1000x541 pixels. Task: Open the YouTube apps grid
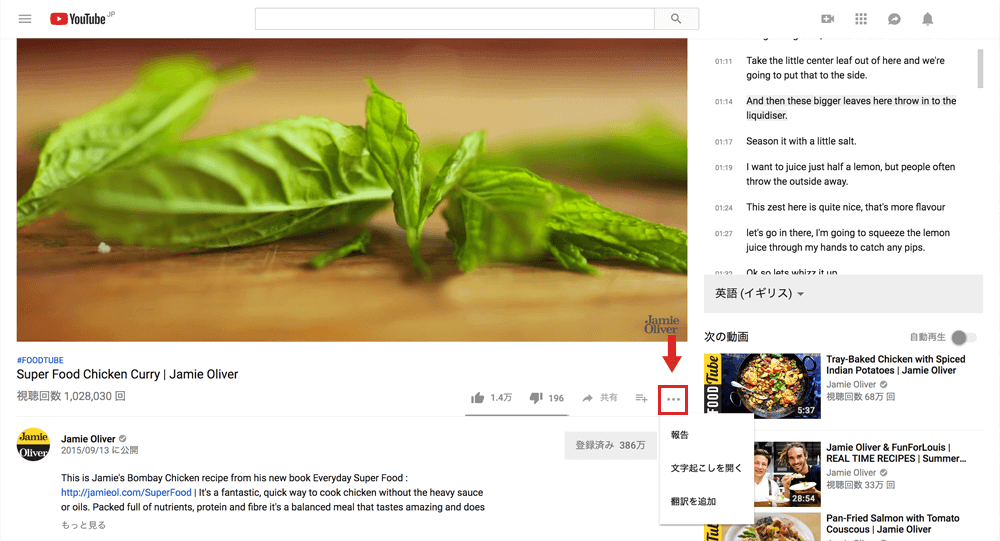click(861, 19)
